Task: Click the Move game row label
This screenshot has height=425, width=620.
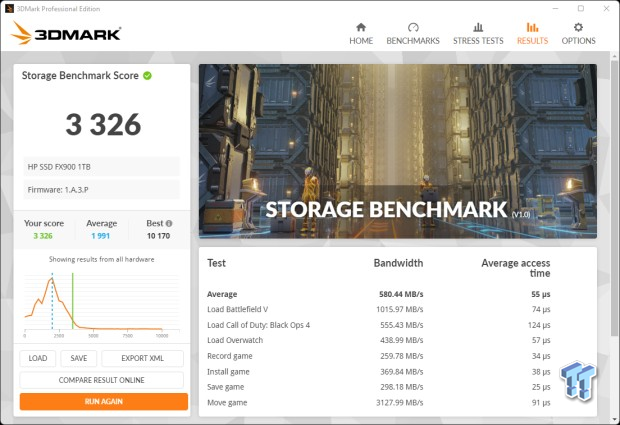Action: click(227, 403)
